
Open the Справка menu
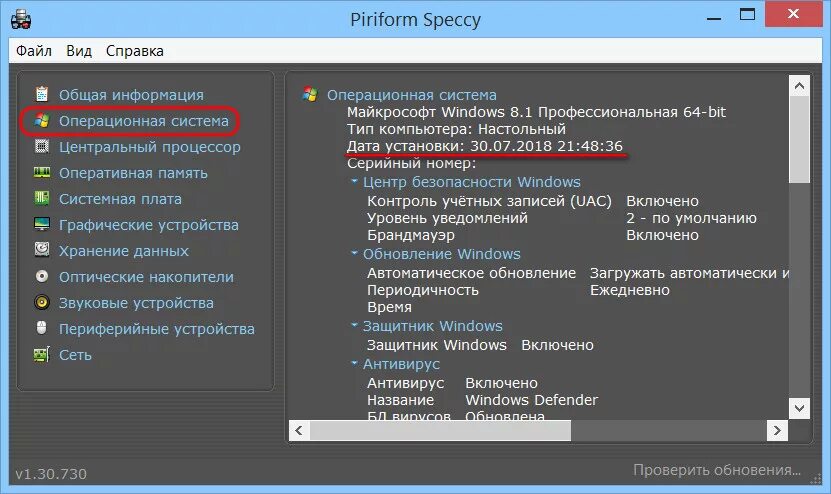tap(135, 51)
